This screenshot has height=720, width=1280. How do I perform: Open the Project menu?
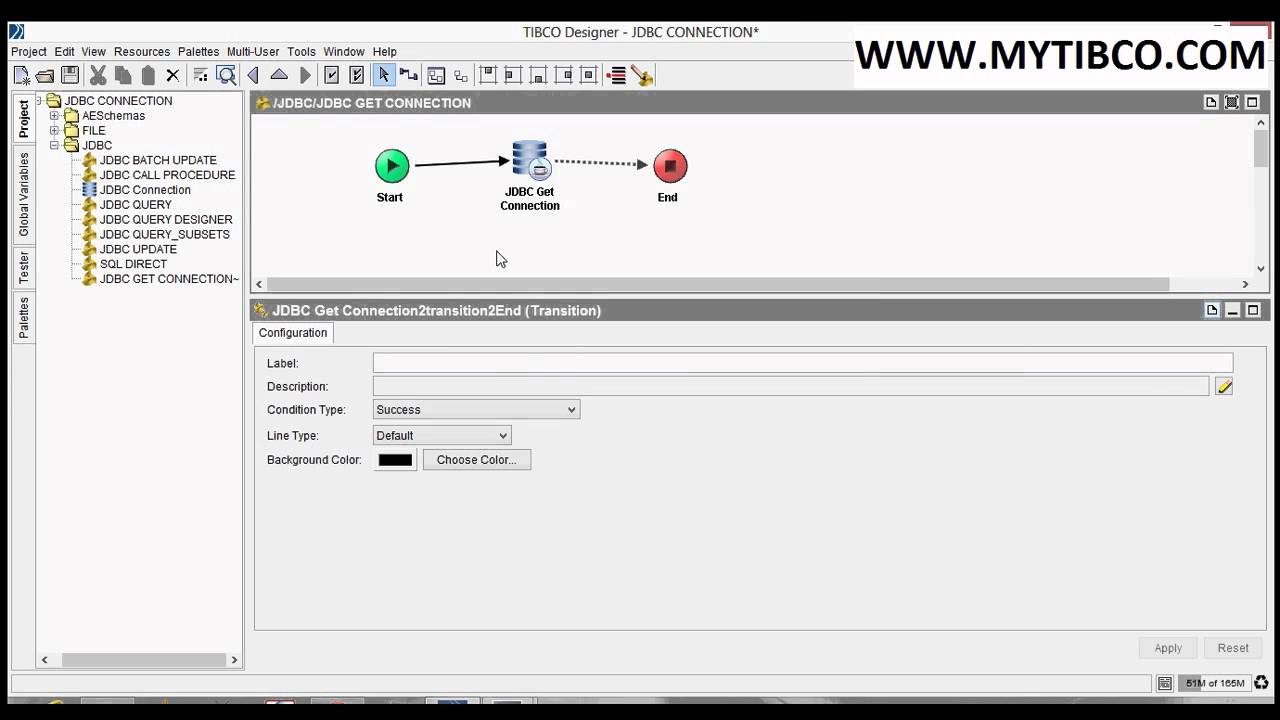click(28, 52)
